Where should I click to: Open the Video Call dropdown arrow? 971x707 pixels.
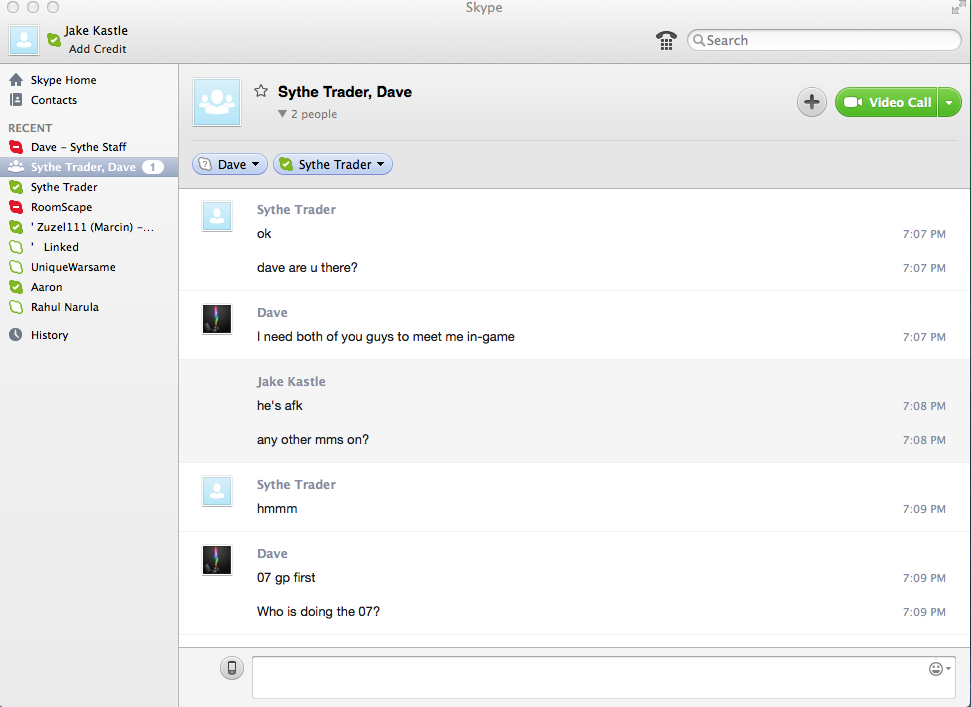tap(949, 102)
